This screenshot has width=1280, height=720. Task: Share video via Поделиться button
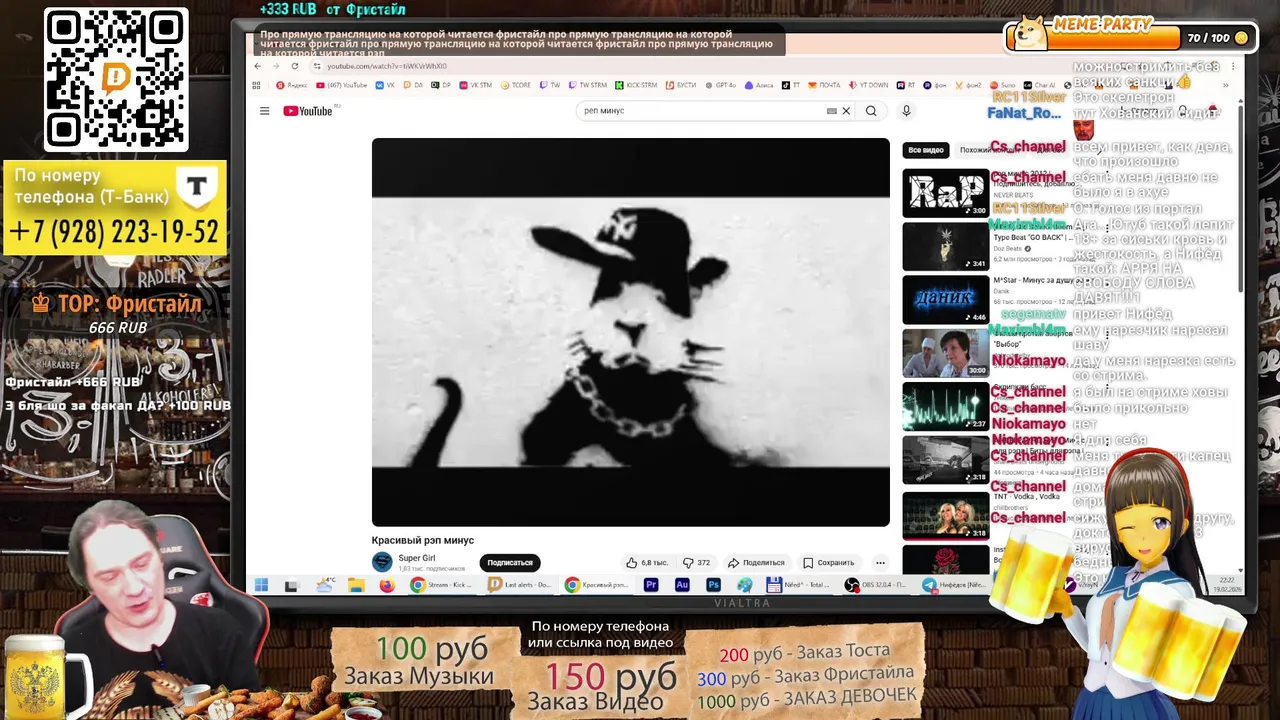coord(756,562)
